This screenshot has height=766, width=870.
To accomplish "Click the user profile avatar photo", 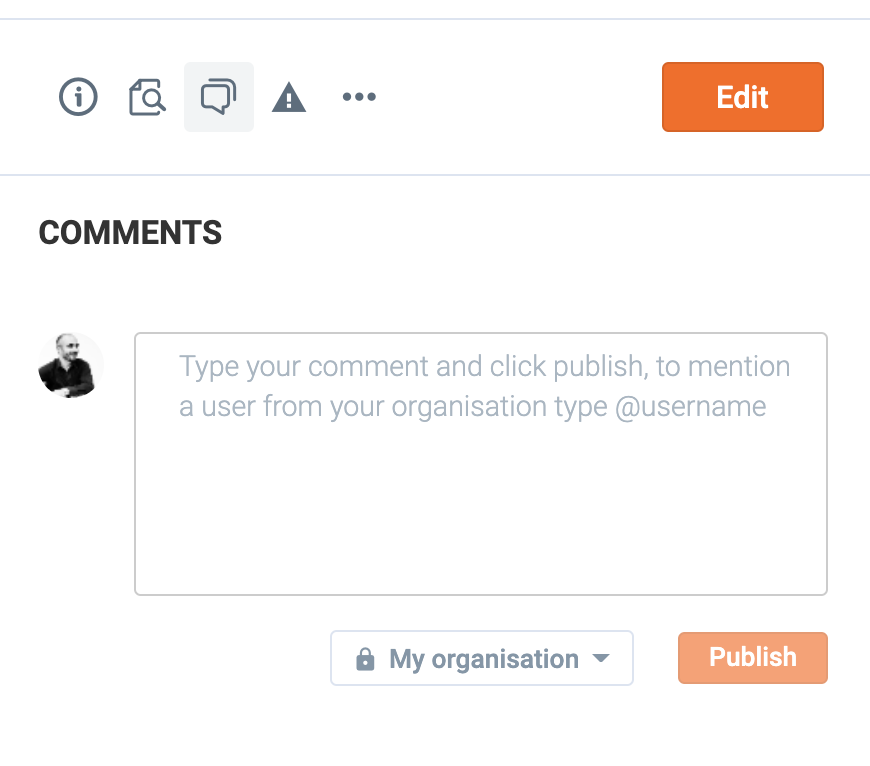I will pyautogui.click(x=71, y=366).
